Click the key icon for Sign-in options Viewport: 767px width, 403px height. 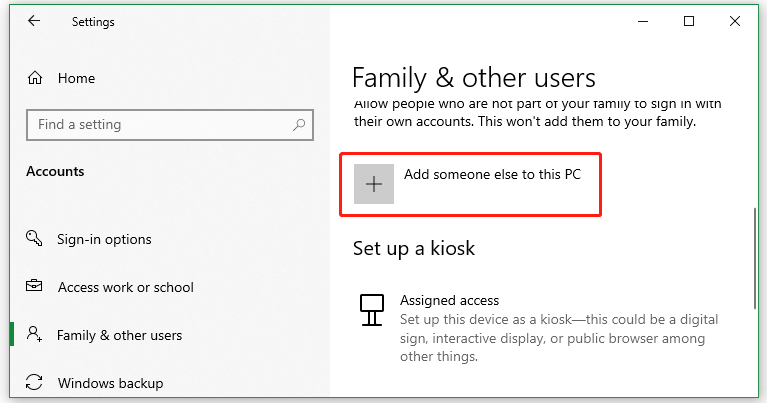coord(35,239)
